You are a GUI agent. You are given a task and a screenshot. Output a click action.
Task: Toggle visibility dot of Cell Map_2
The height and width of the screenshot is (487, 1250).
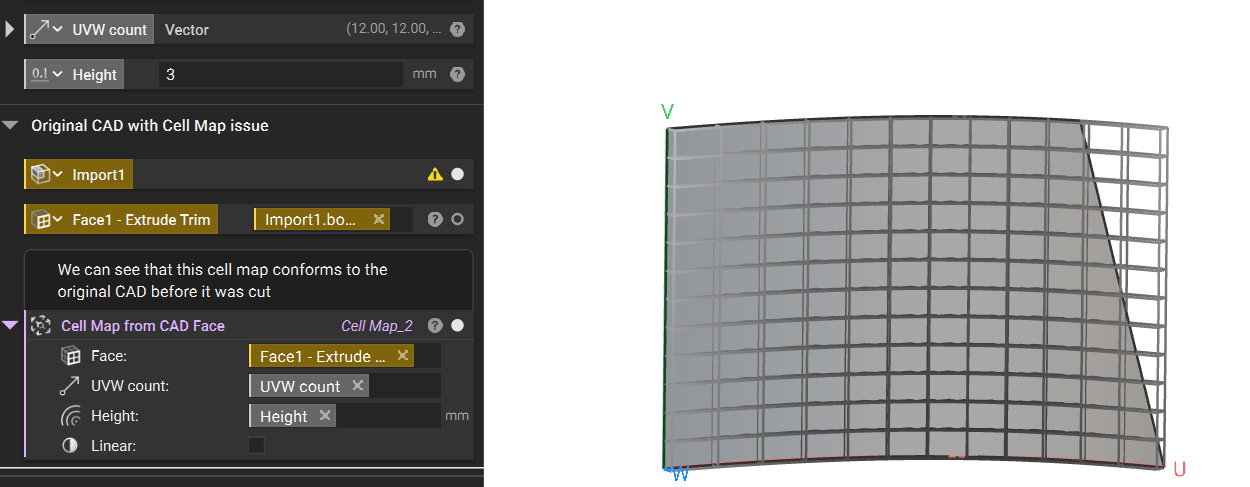coord(458,325)
